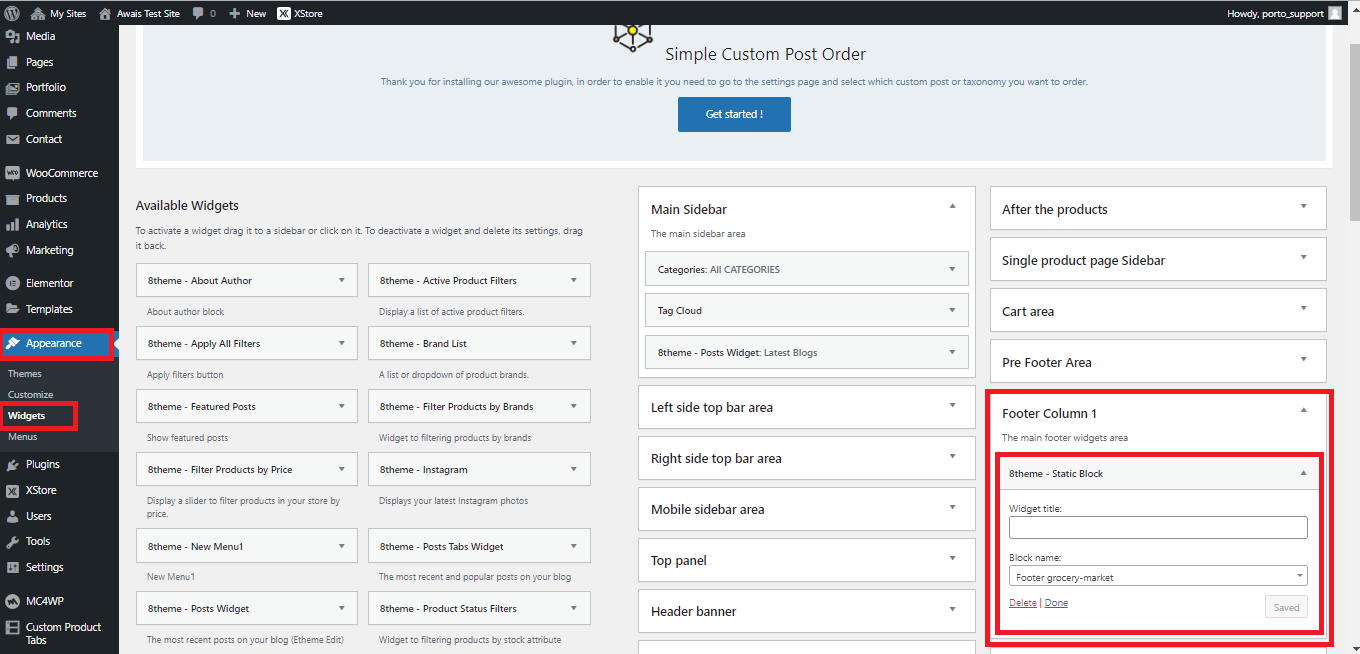Click the Templates folder icon in sidebar

pos(13,309)
